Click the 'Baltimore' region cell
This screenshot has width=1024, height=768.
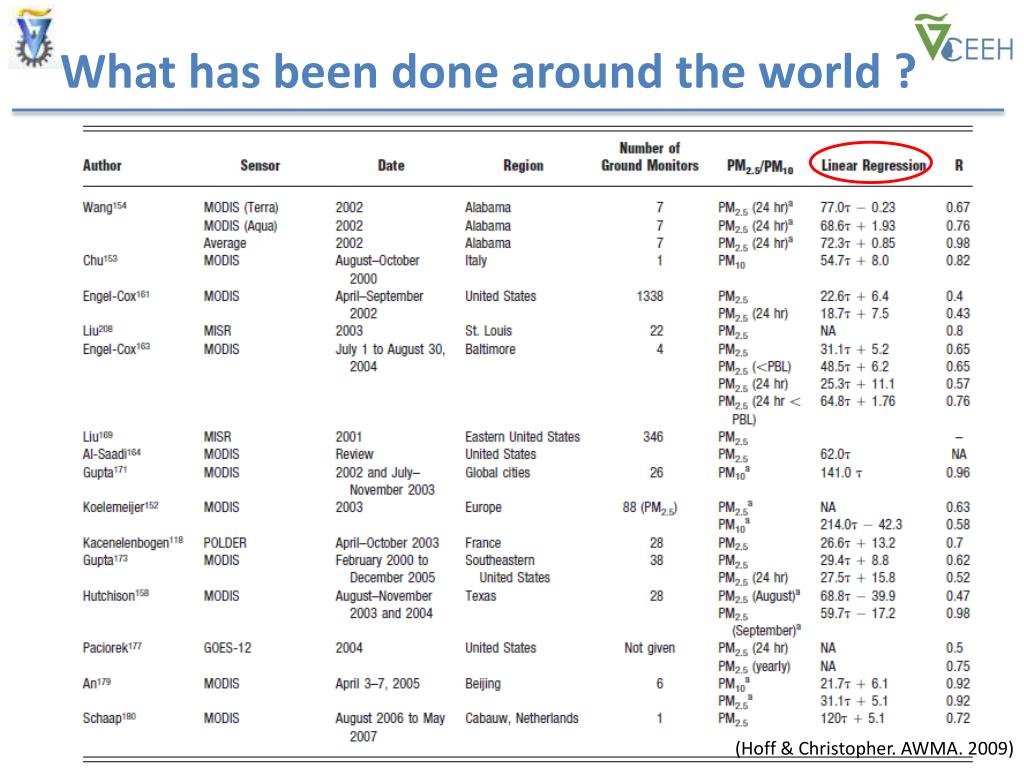tap(490, 349)
